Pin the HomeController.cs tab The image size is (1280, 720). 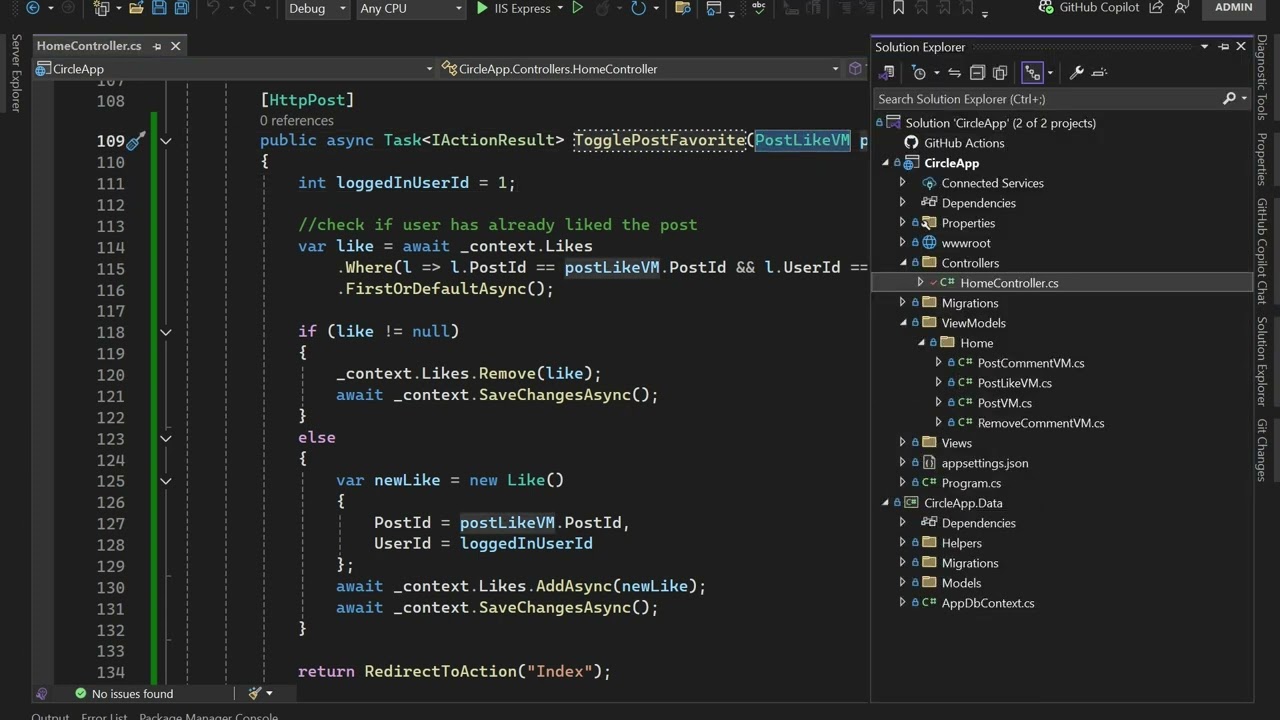[x=156, y=46]
